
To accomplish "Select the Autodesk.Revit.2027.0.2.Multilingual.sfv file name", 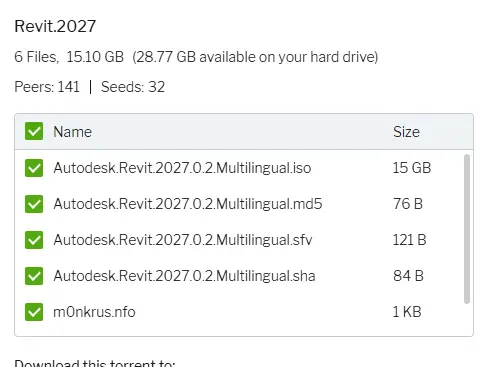I will (x=183, y=240).
